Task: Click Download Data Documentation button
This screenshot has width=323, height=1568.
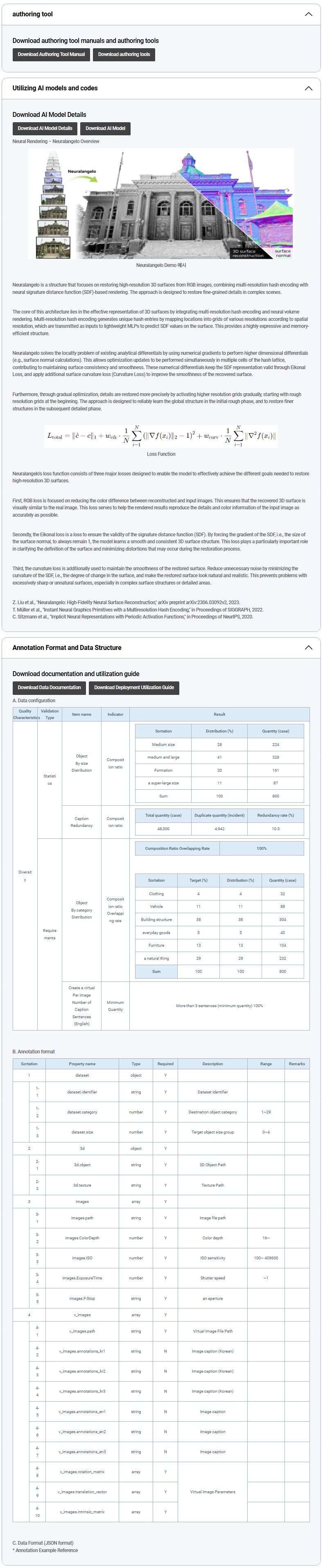Action: point(49,687)
